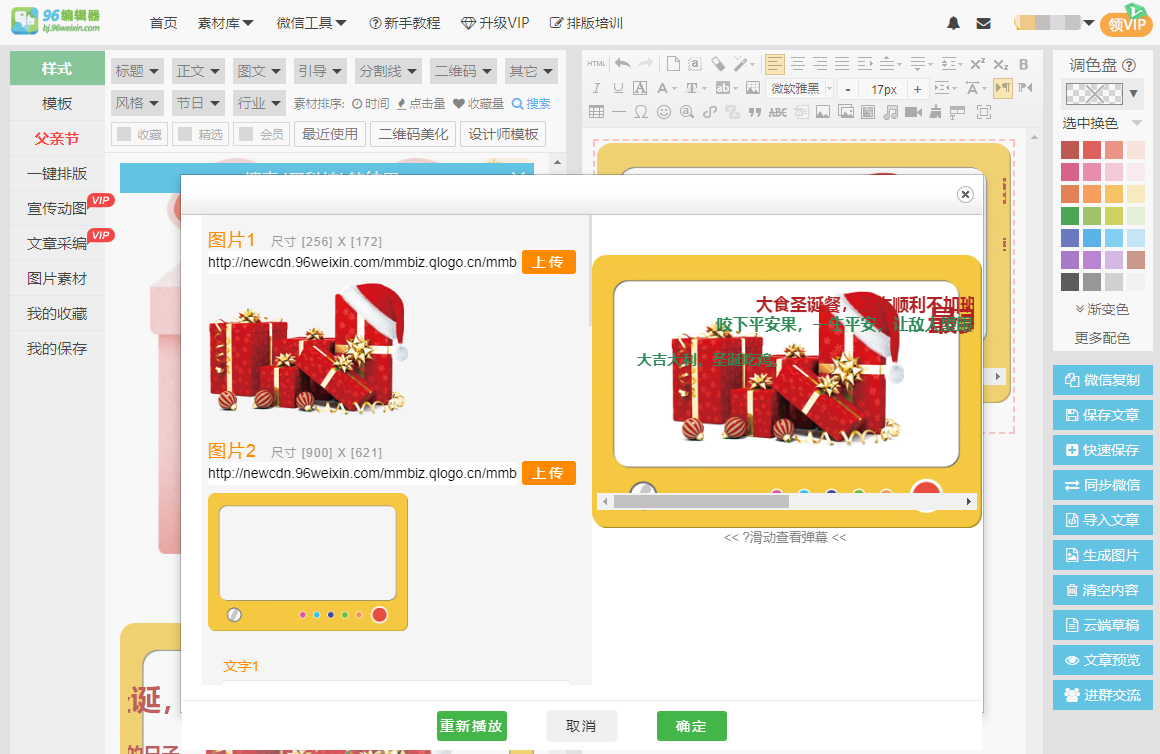The width and height of the screenshot is (1160, 754).
Task: Switch to HTML source code view
Action: pyautogui.click(x=596, y=63)
